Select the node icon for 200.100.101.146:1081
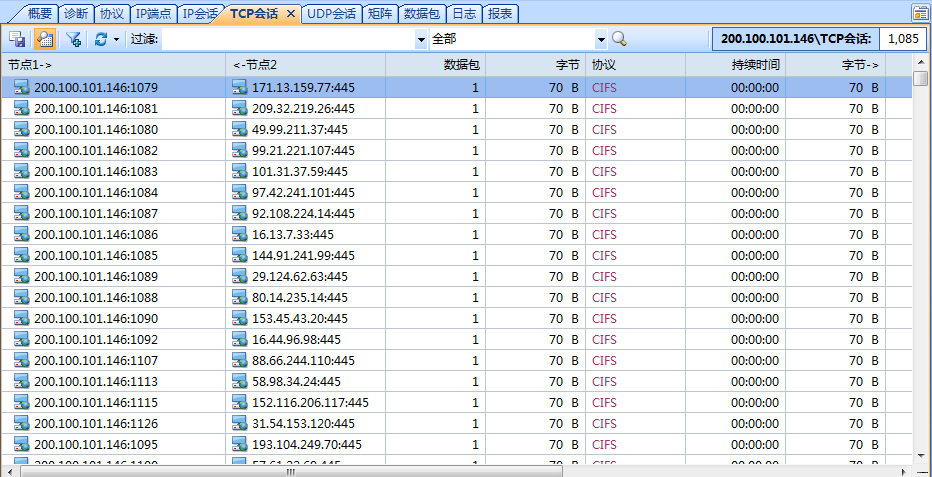 coord(21,108)
